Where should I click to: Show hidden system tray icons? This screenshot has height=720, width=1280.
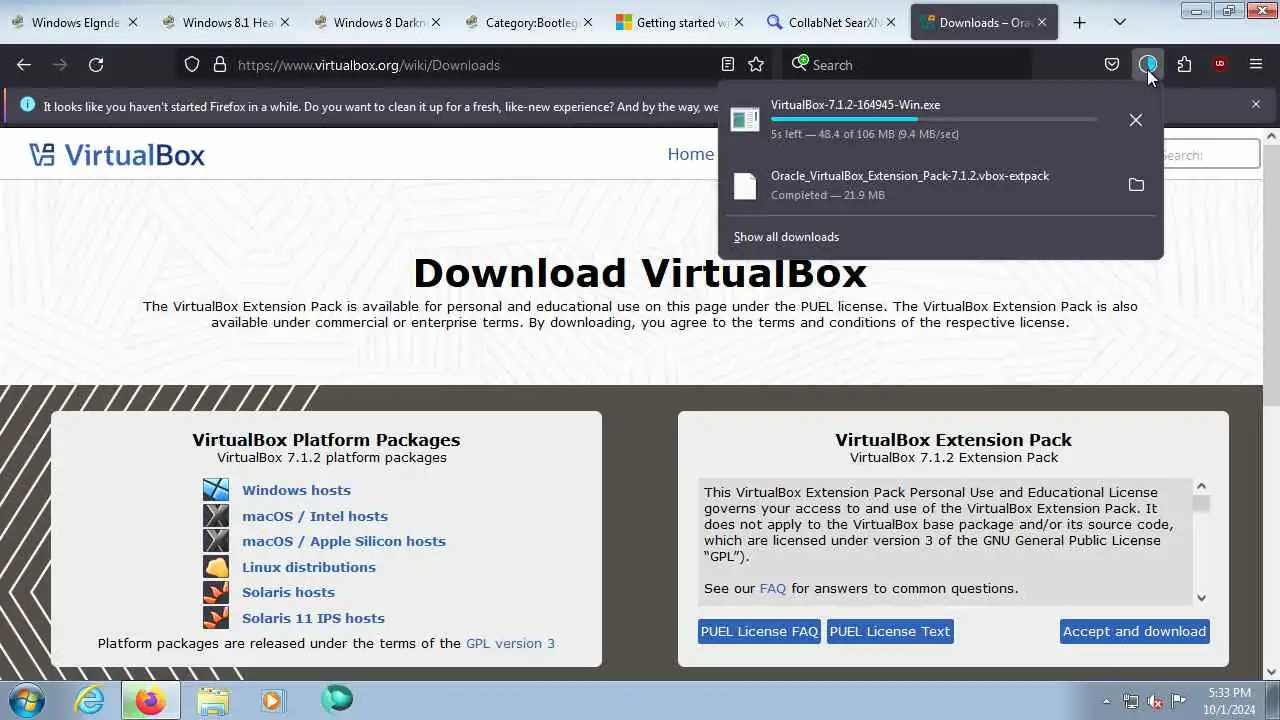(1106, 701)
